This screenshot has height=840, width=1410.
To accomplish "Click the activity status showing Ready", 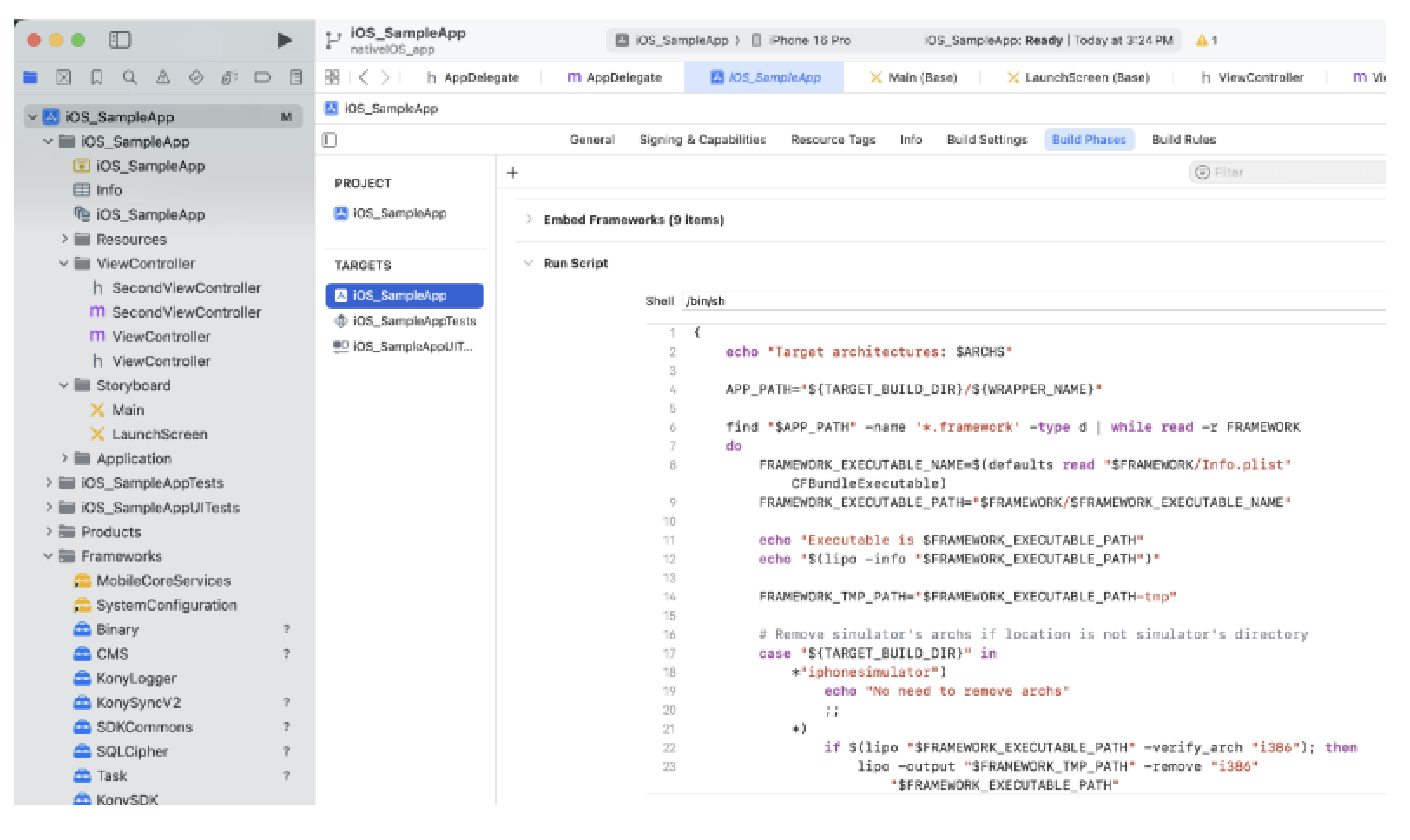I will tap(1049, 40).
